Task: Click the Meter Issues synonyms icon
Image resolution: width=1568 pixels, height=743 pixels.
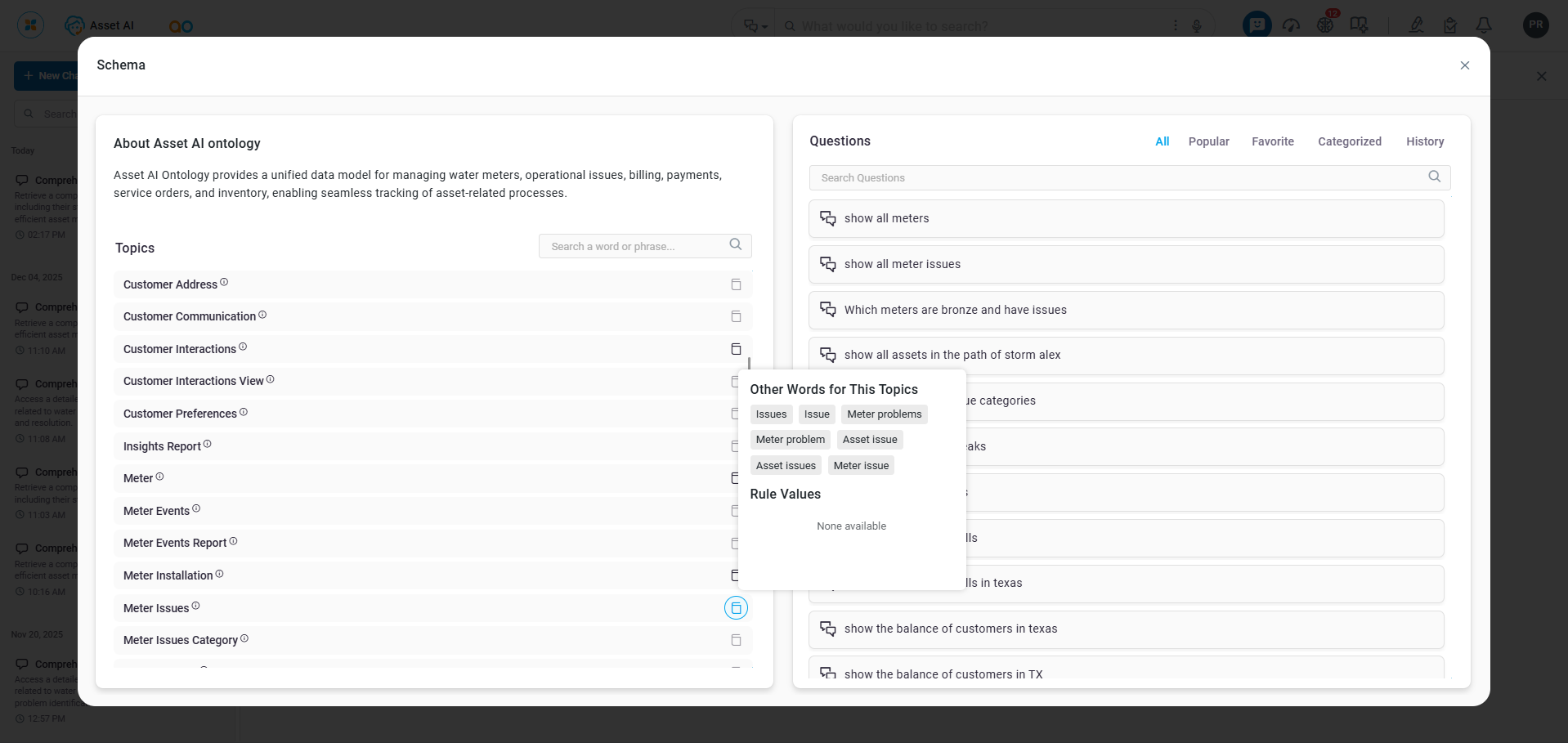Action: coord(736,608)
